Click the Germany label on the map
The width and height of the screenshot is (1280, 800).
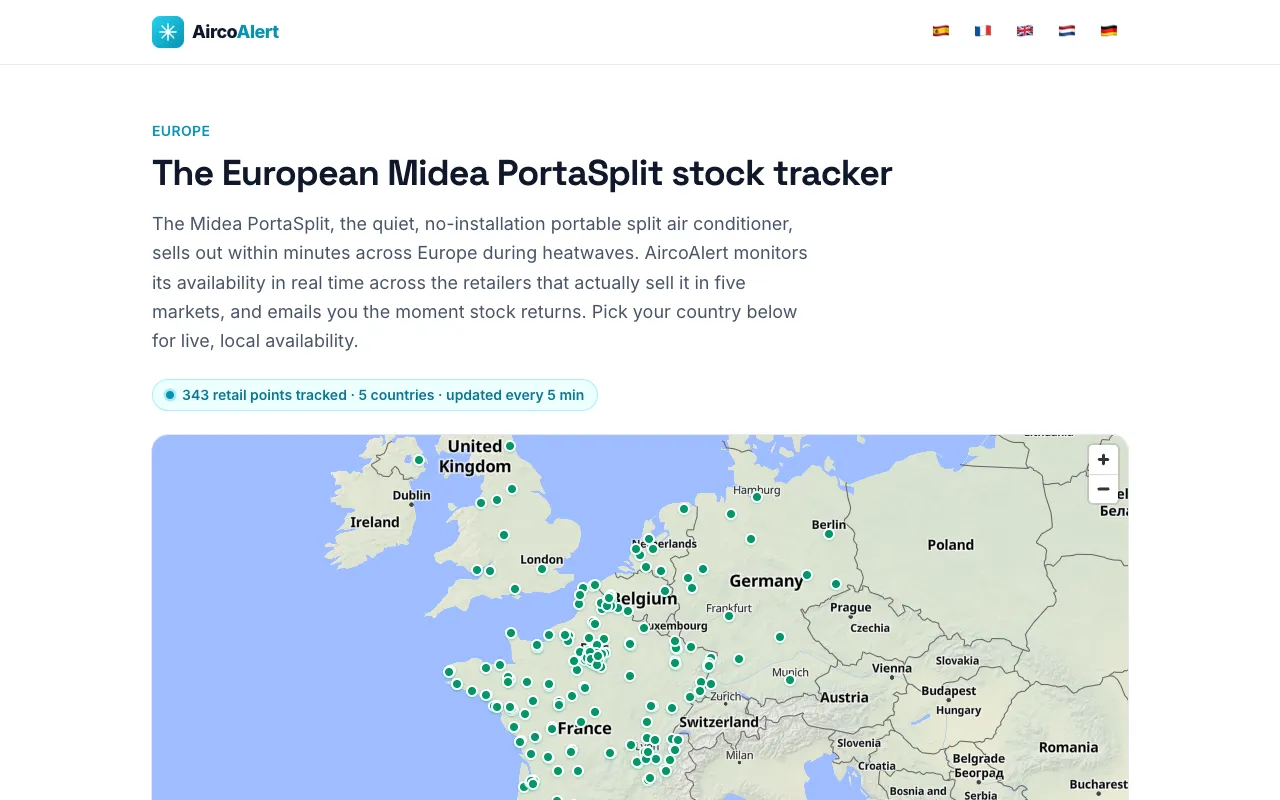pyautogui.click(x=766, y=581)
